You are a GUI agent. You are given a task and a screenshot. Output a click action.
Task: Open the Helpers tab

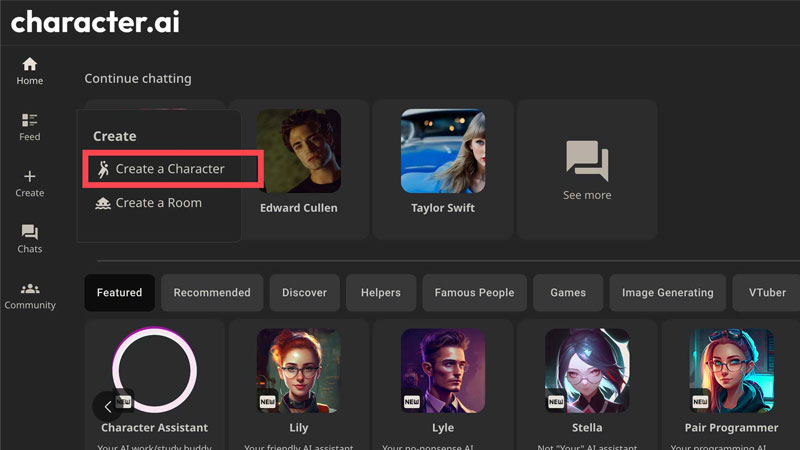pos(381,293)
